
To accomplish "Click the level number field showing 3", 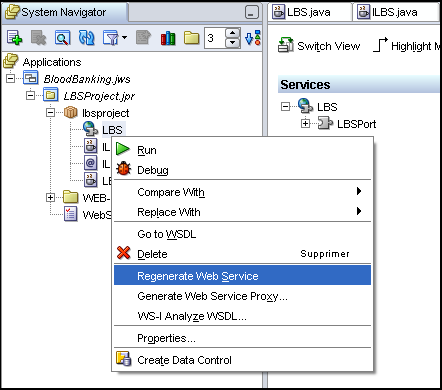I will (x=215, y=38).
